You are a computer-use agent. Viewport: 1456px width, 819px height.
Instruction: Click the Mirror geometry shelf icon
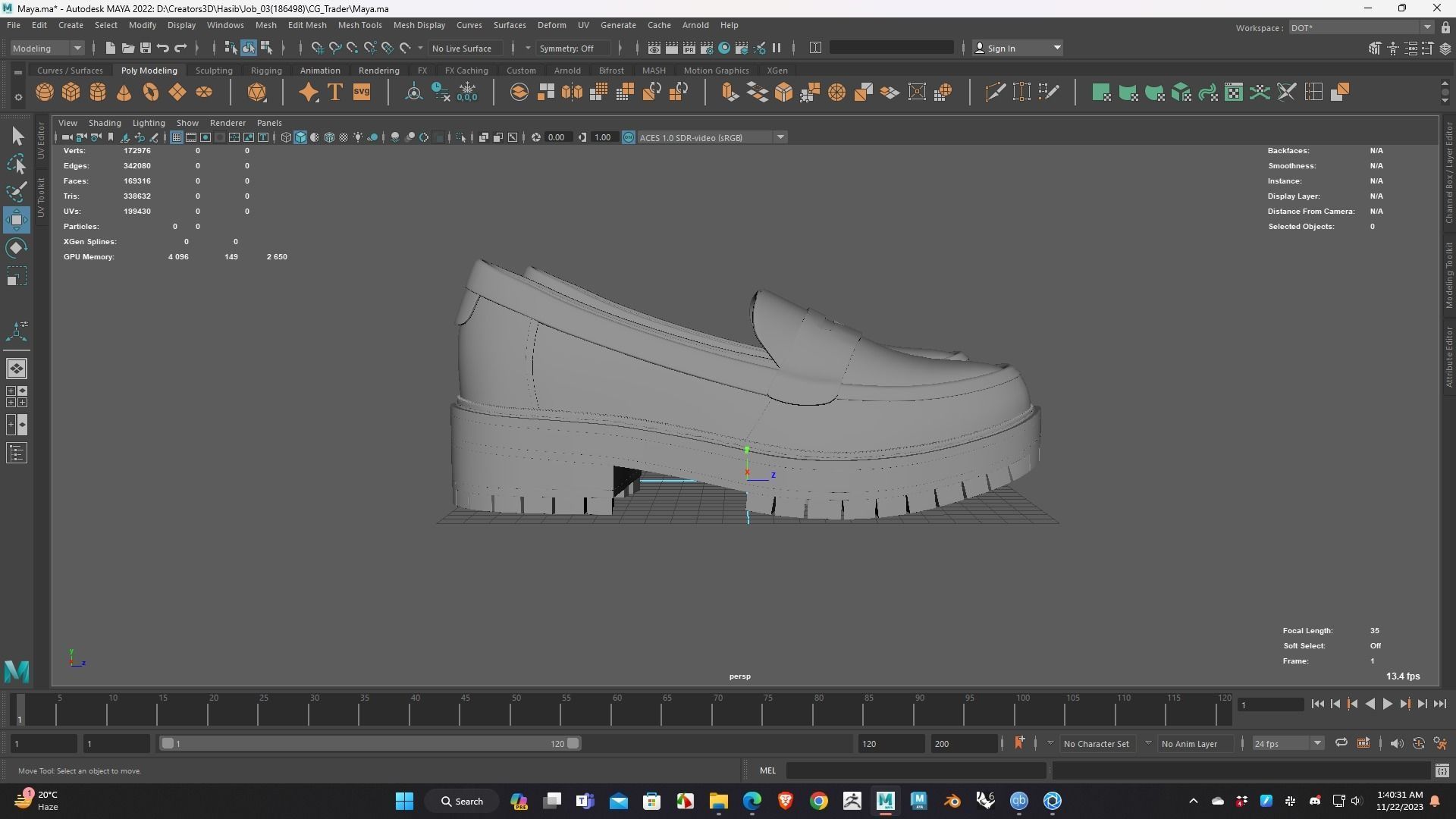[x=572, y=93]
